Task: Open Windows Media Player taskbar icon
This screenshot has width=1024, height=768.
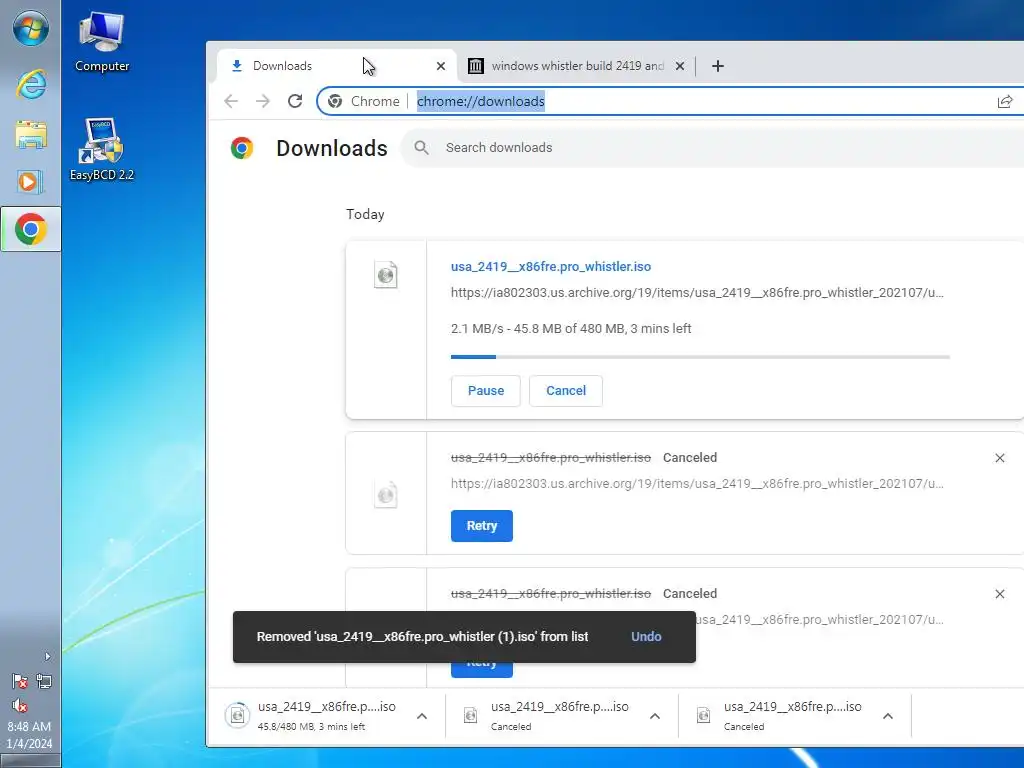Action: click(31, 181)
